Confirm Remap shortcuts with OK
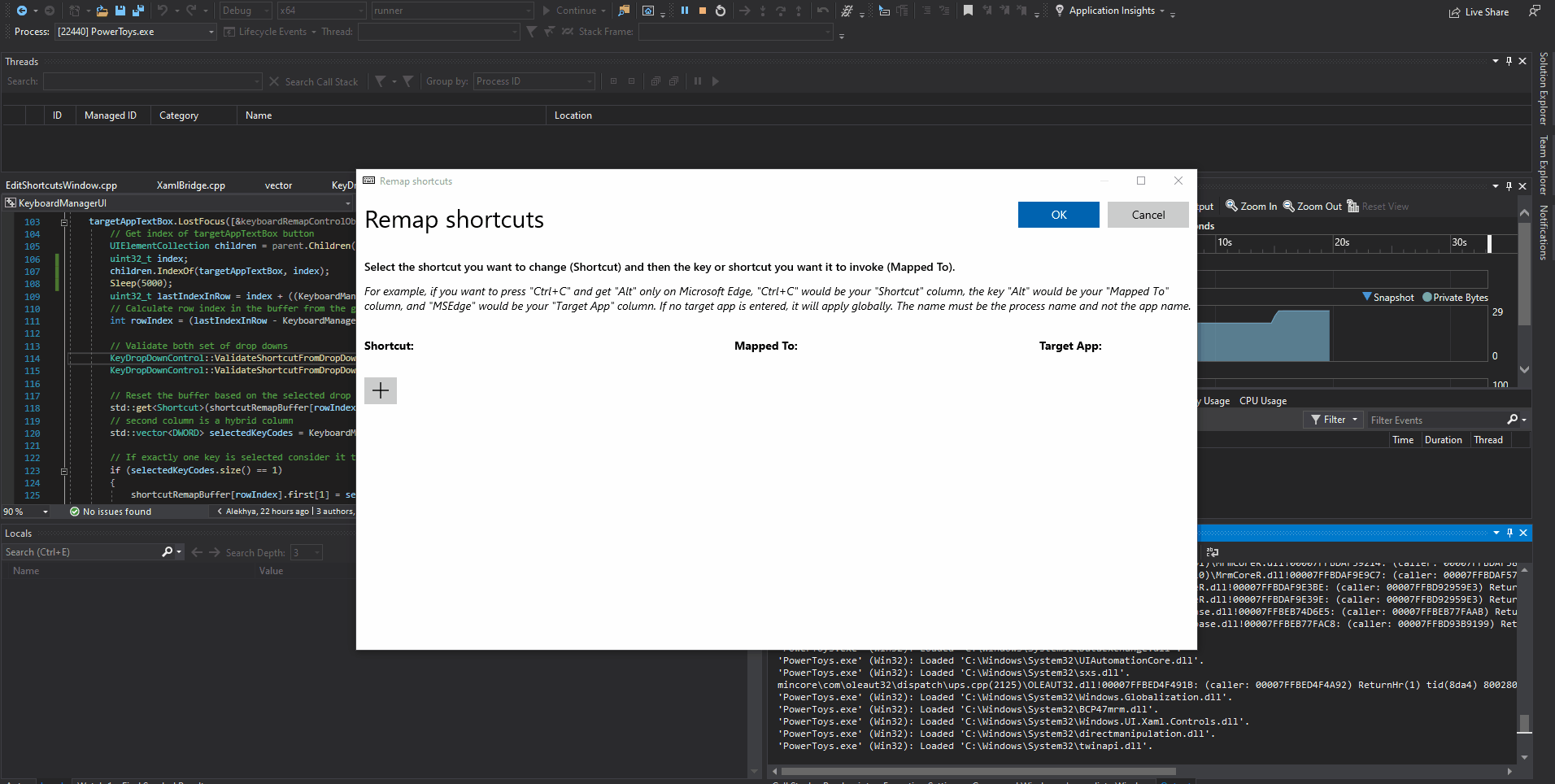Viewport: 1555px width, 784px height. [1057, 214]
